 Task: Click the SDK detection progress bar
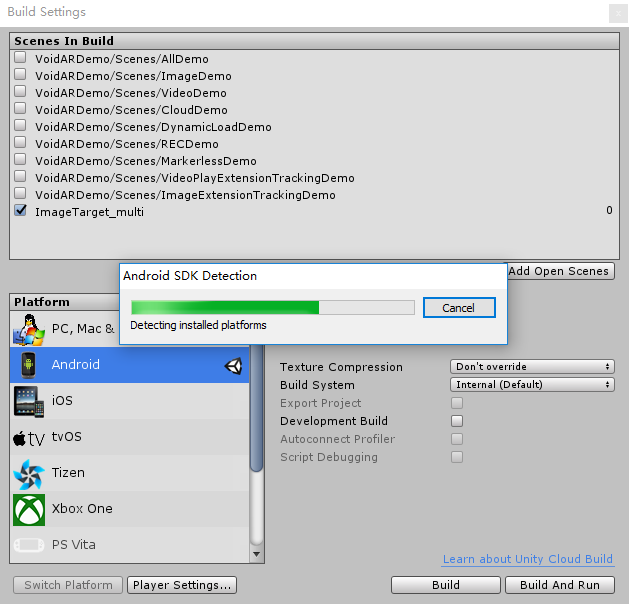point(273,308)
